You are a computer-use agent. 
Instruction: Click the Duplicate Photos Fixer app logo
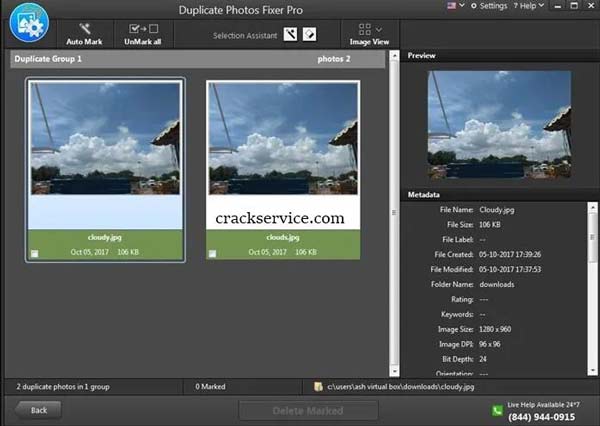pos(30,23)
